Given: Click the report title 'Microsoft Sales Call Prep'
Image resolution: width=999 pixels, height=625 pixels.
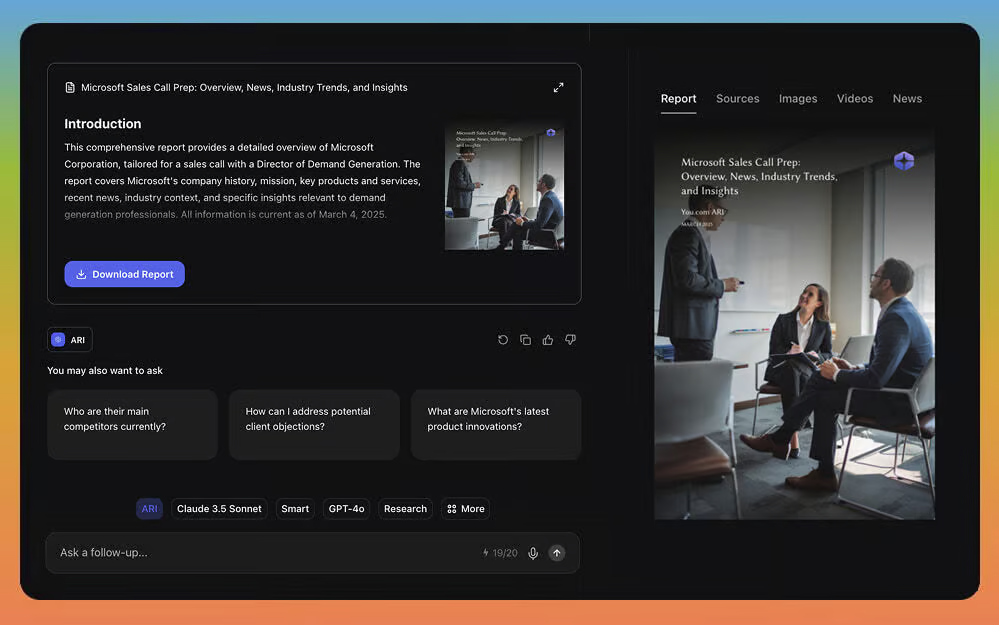Looking at the screenshot, I should (x=244, y=87).
